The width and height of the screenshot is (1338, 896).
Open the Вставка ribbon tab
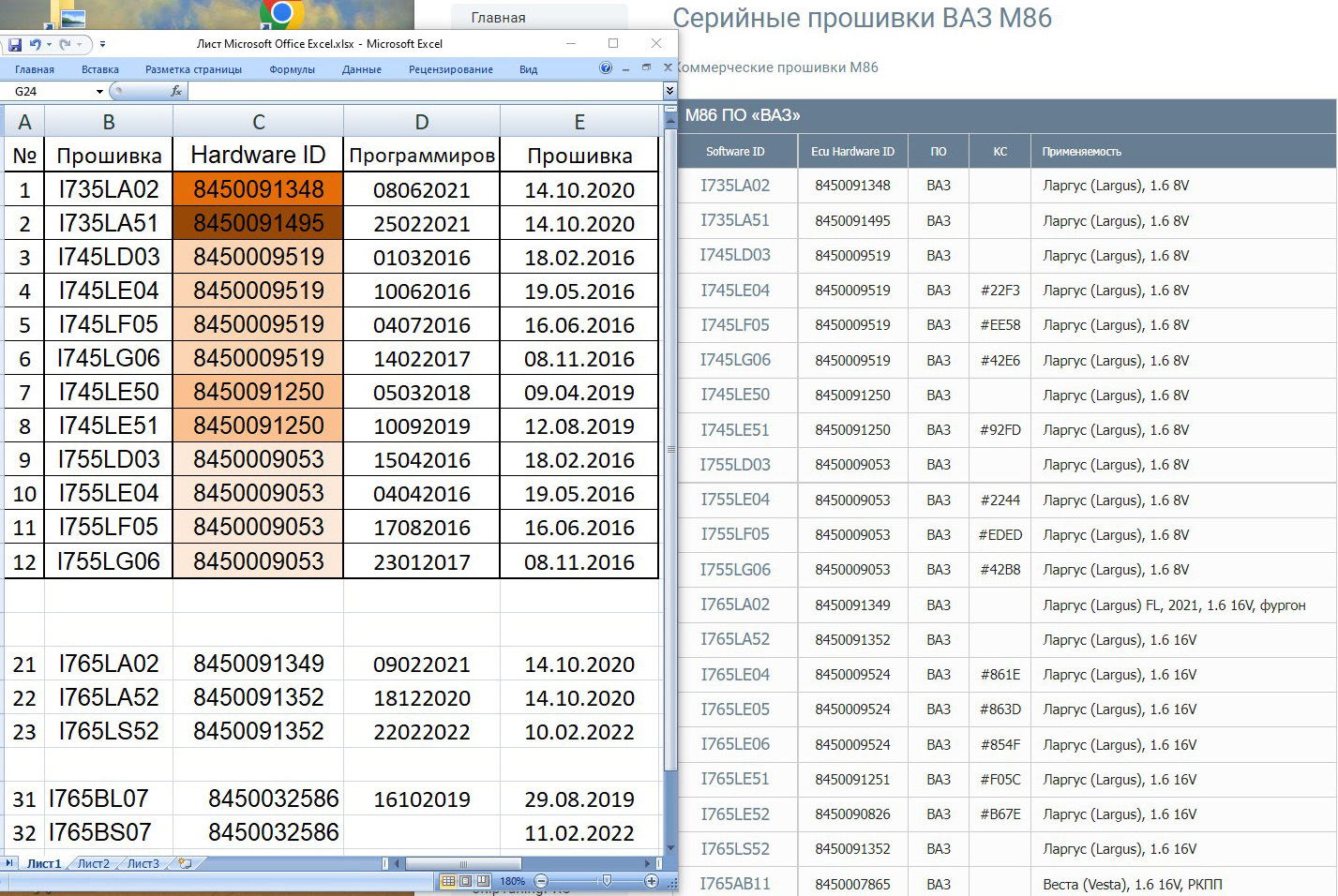(x=100, y=69)
